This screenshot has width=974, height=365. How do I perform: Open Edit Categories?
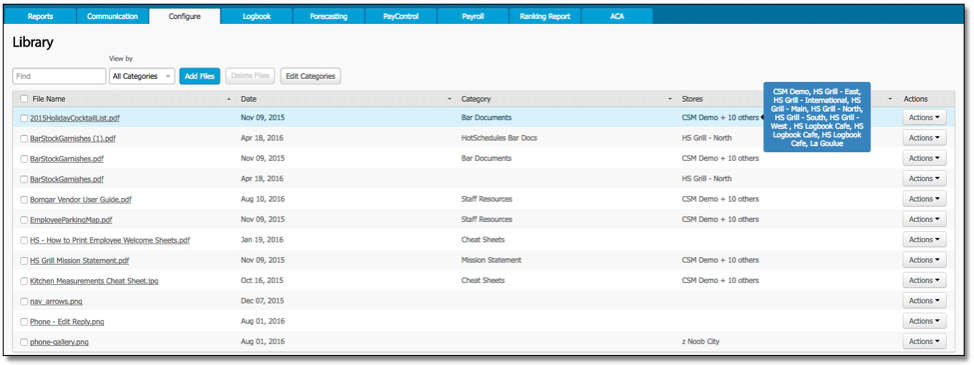311,76
